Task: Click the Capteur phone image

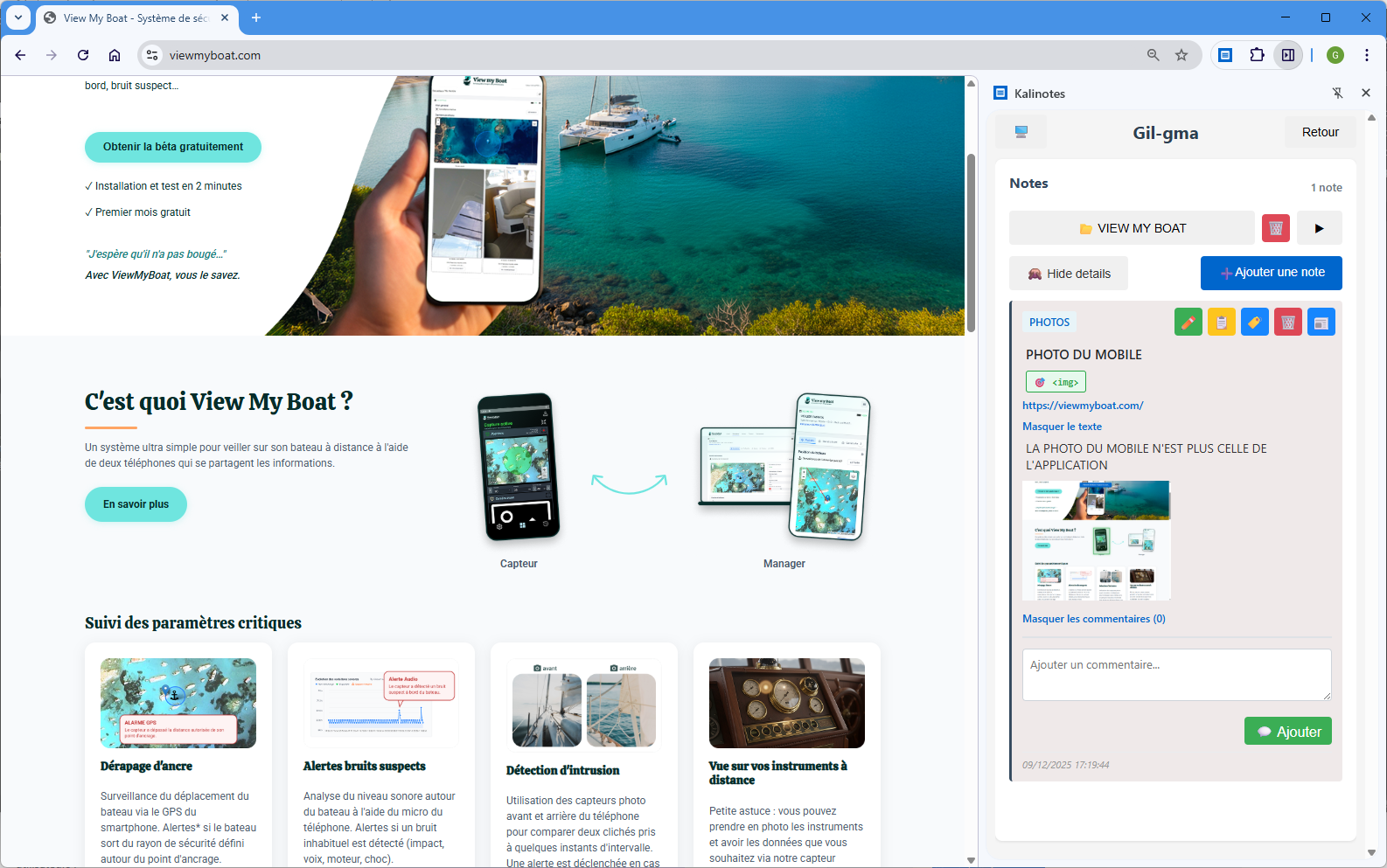Action: click(519, 467)
